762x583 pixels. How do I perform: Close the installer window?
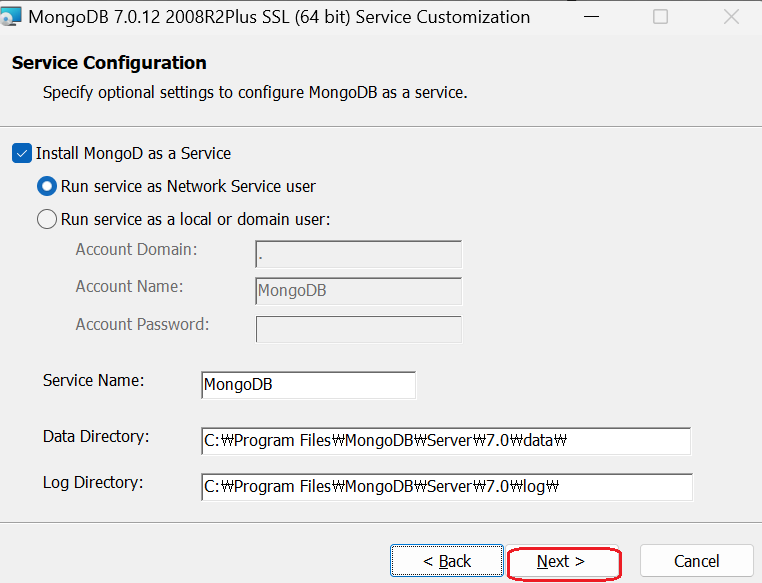[731, 17]
